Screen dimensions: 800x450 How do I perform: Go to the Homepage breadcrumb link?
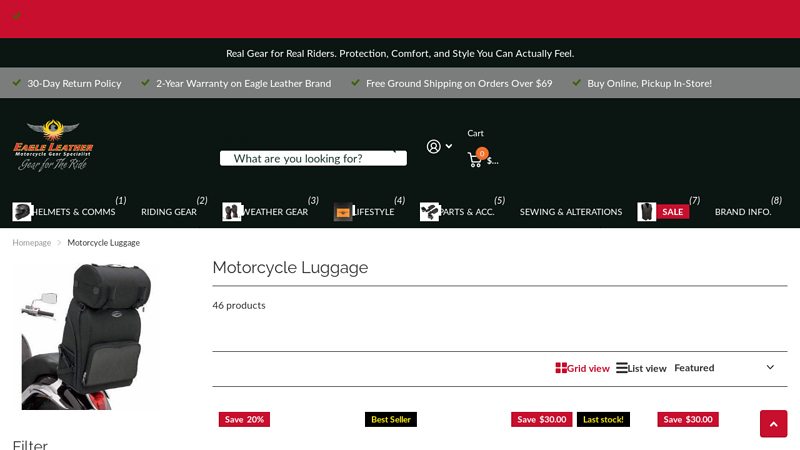pos(31,243)
